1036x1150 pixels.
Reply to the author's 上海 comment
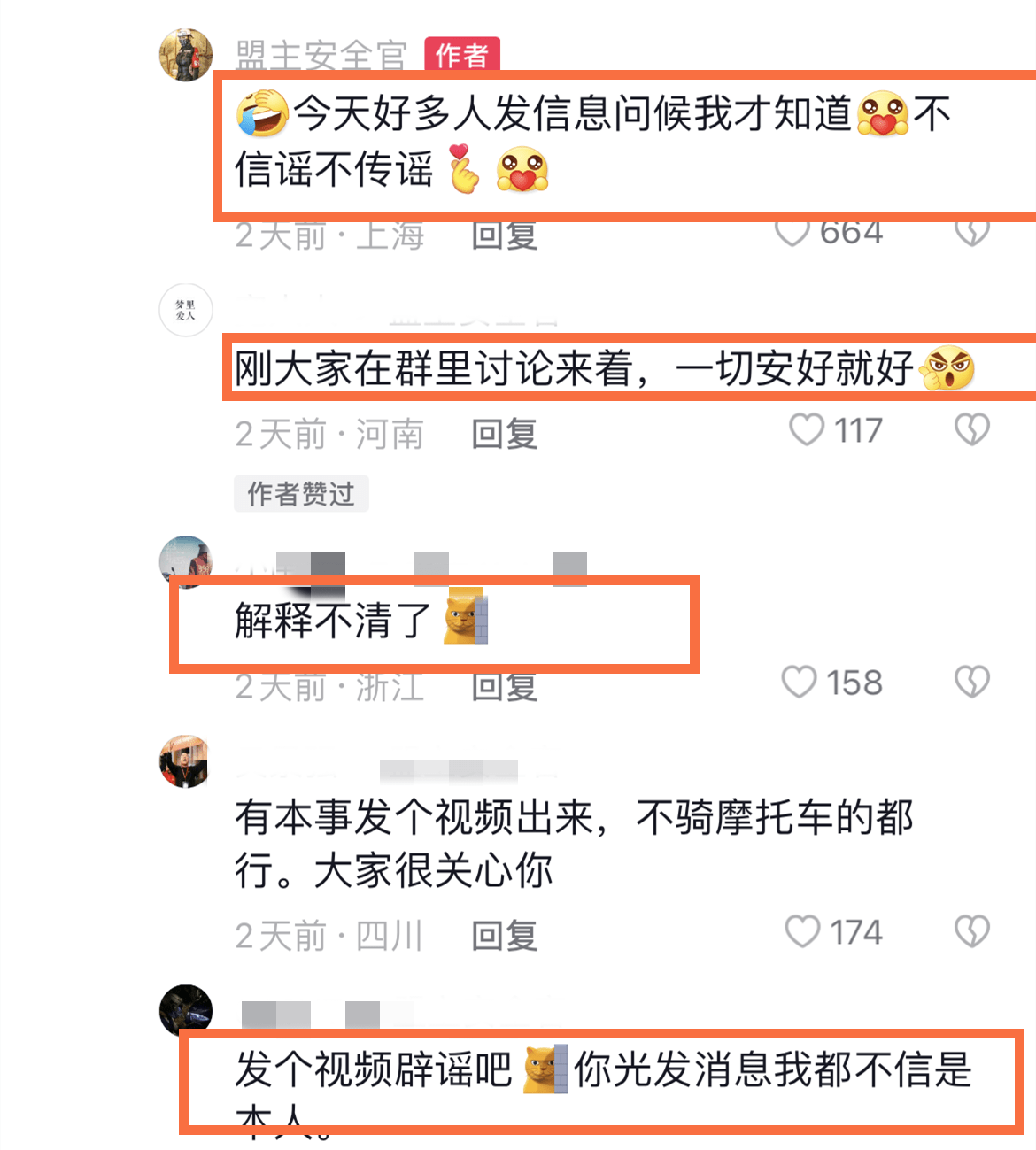pyautogui.click(x=504, y=235)
